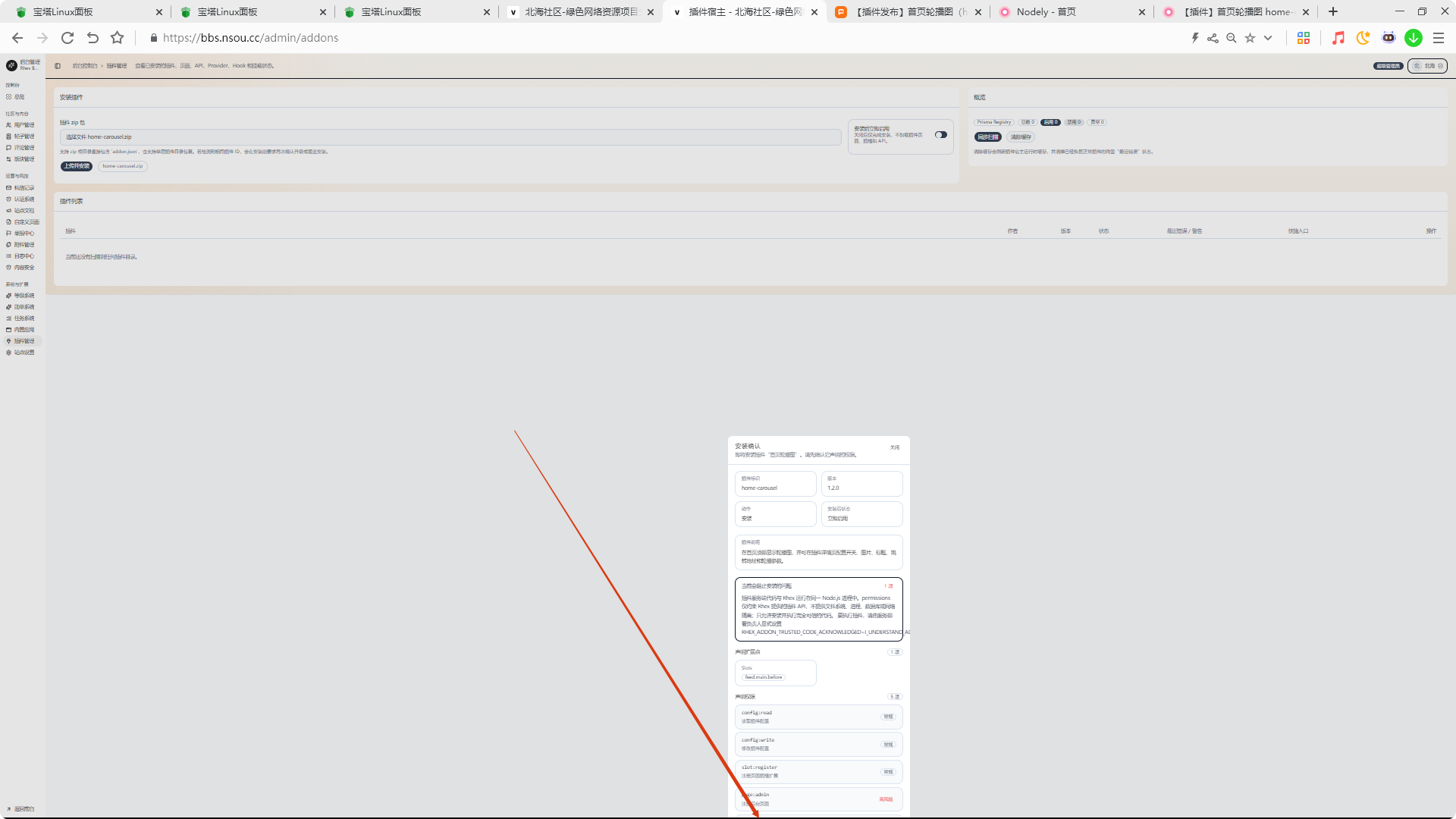
Task: Click the 同步扫描 button
Action: coord(988,137)
